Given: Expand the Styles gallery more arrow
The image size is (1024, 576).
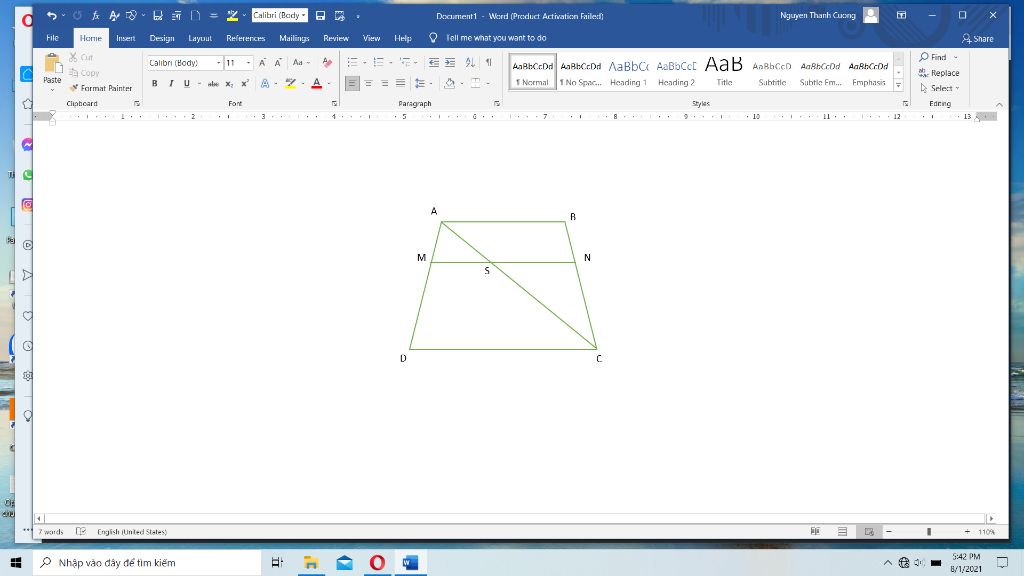Looking at the screenshot, I should 899,86.
